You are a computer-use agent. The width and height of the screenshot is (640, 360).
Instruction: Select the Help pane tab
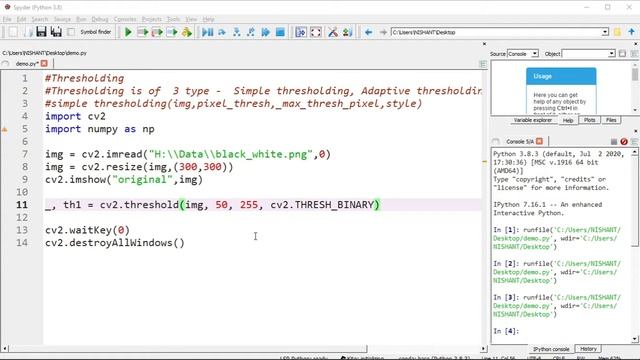point(568,120)
